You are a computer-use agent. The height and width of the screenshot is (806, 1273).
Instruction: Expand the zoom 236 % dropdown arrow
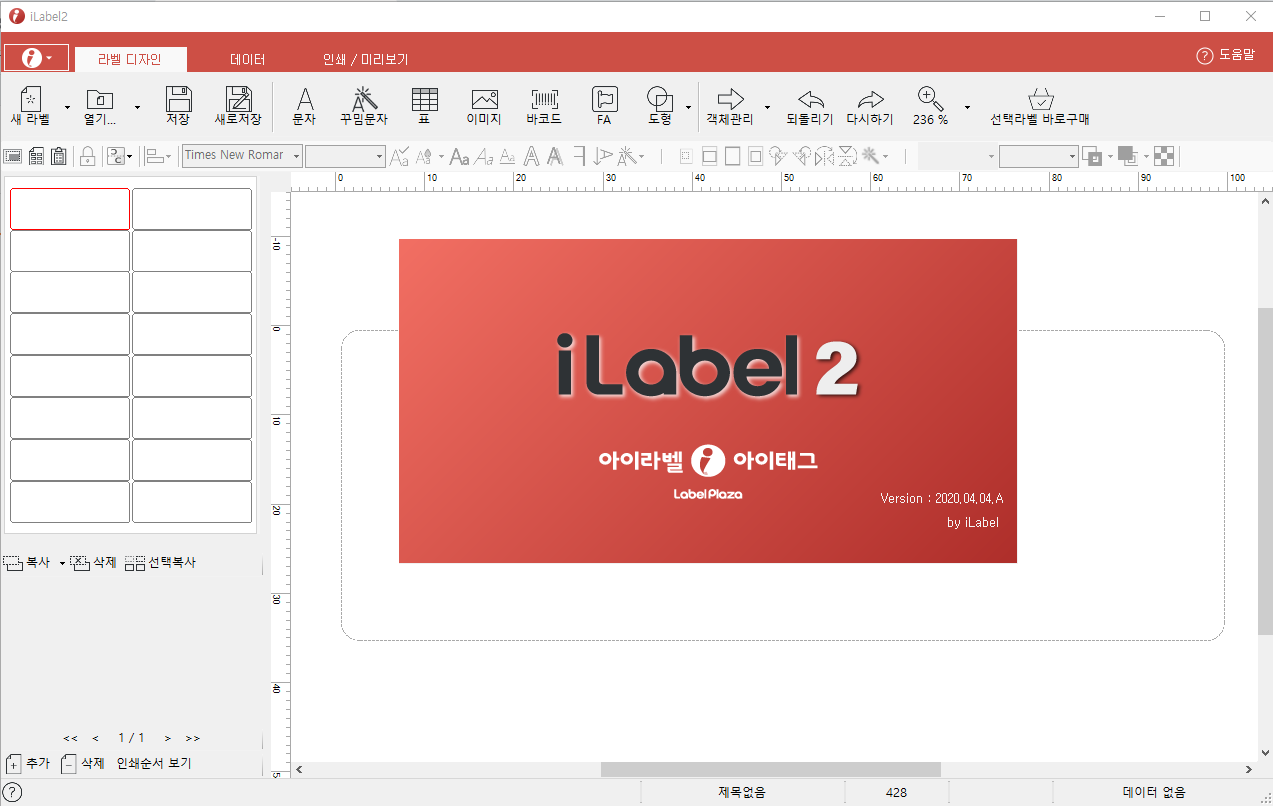(967, 107)
